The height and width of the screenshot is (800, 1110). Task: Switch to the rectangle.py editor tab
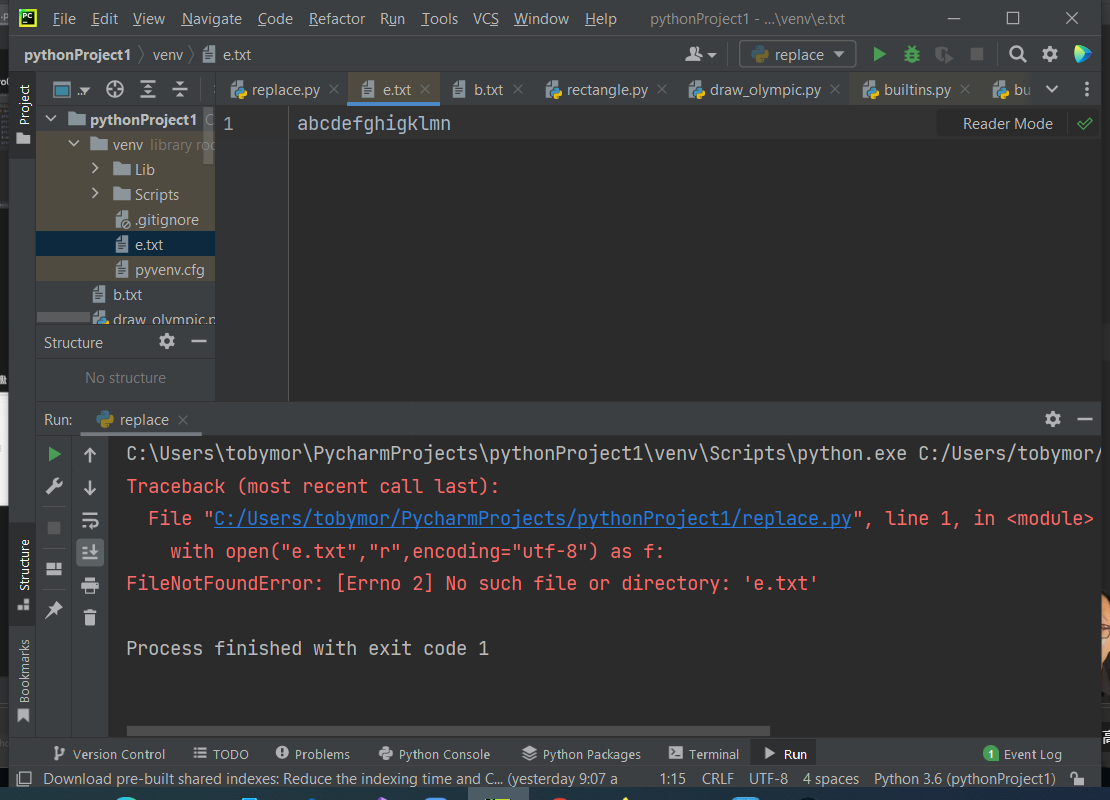point(607,90)
